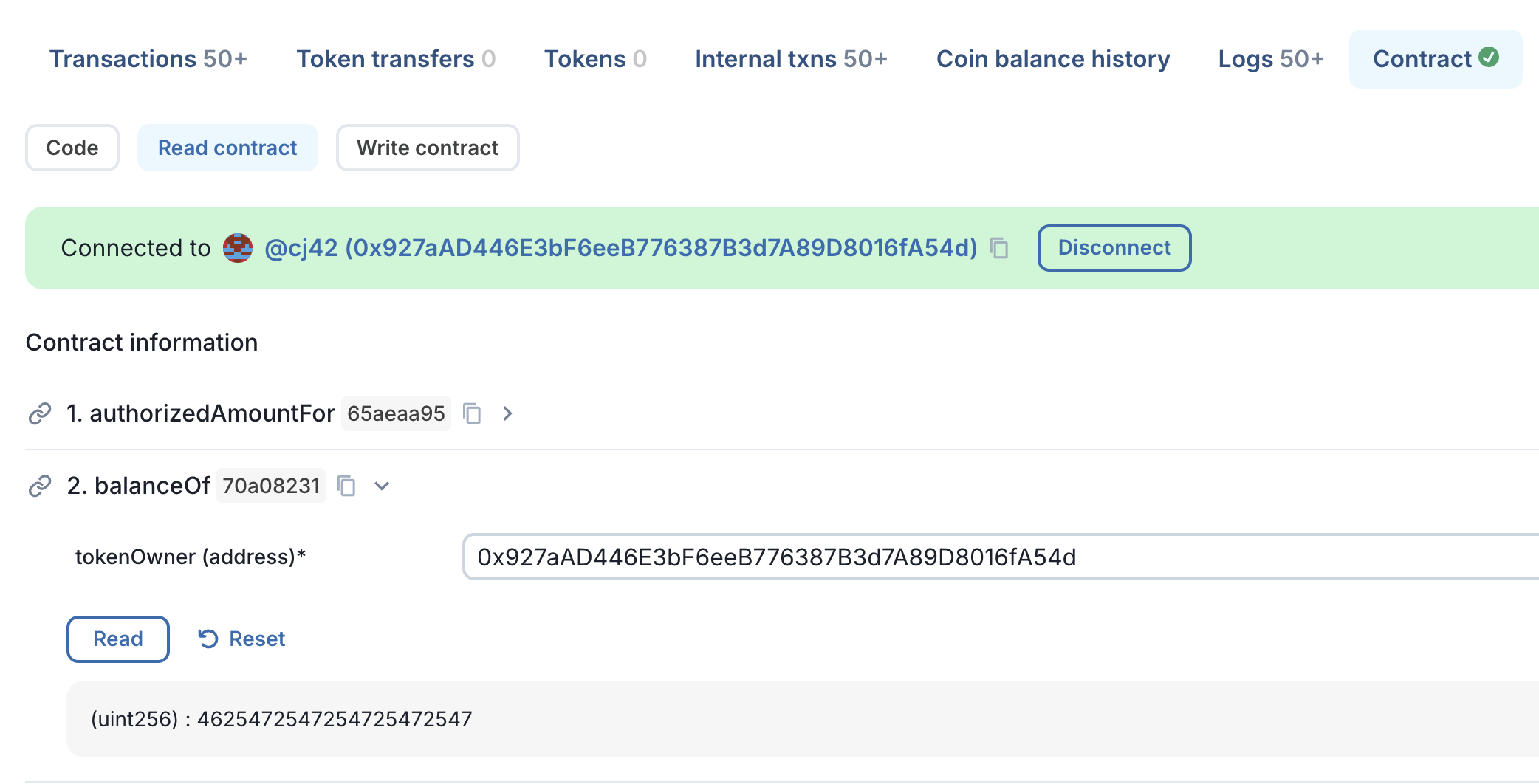Reset the balanceOf form
The height and width of the screenshot is (784, 1539).
[241, 639]
